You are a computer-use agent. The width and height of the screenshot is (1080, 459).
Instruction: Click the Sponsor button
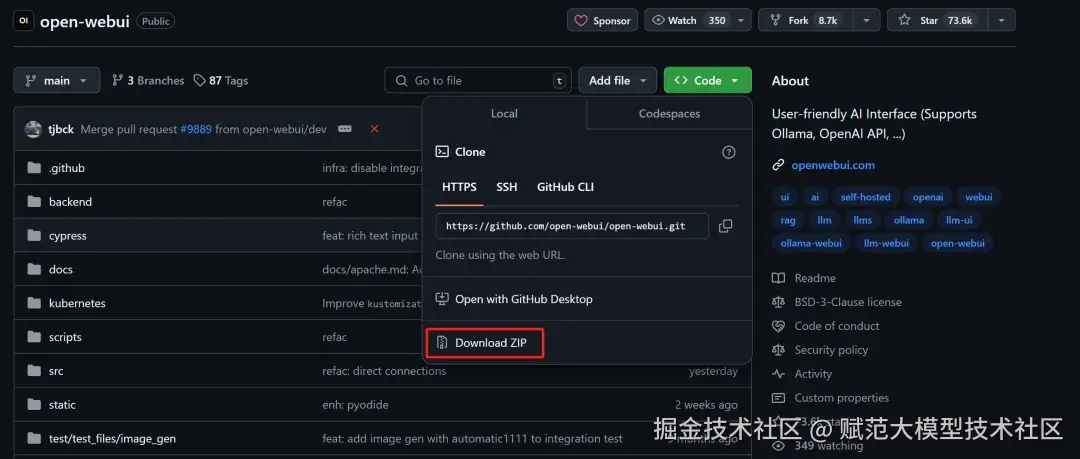point(602,21)
